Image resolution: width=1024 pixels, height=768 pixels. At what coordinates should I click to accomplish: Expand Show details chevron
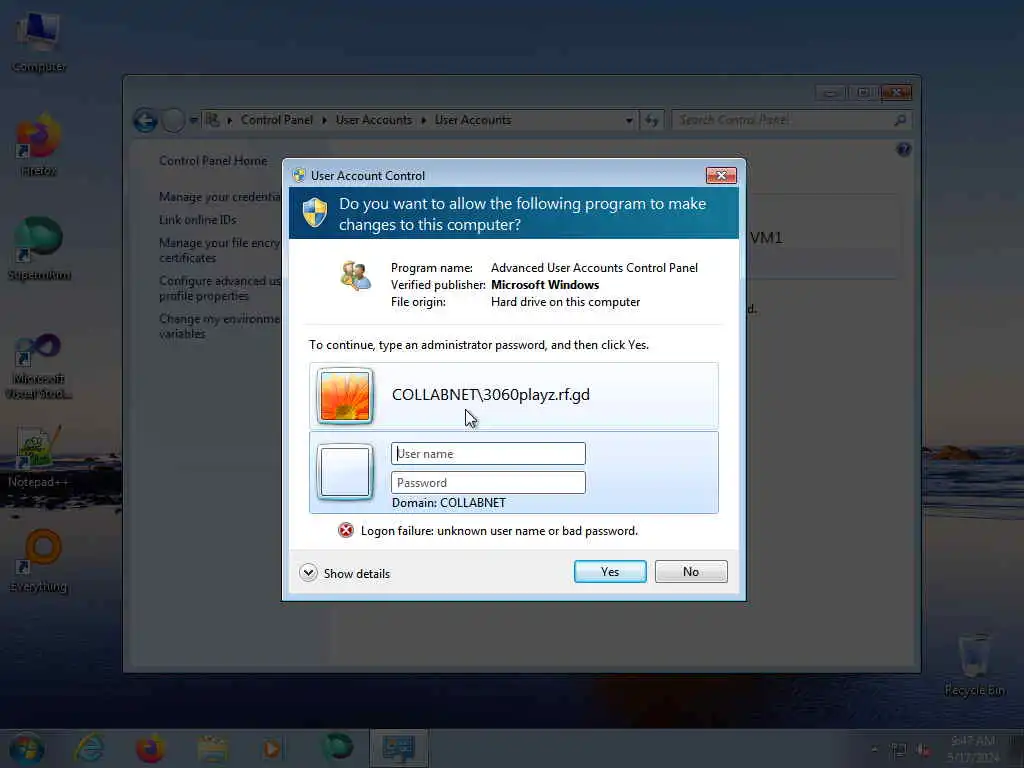coord(308,573)
